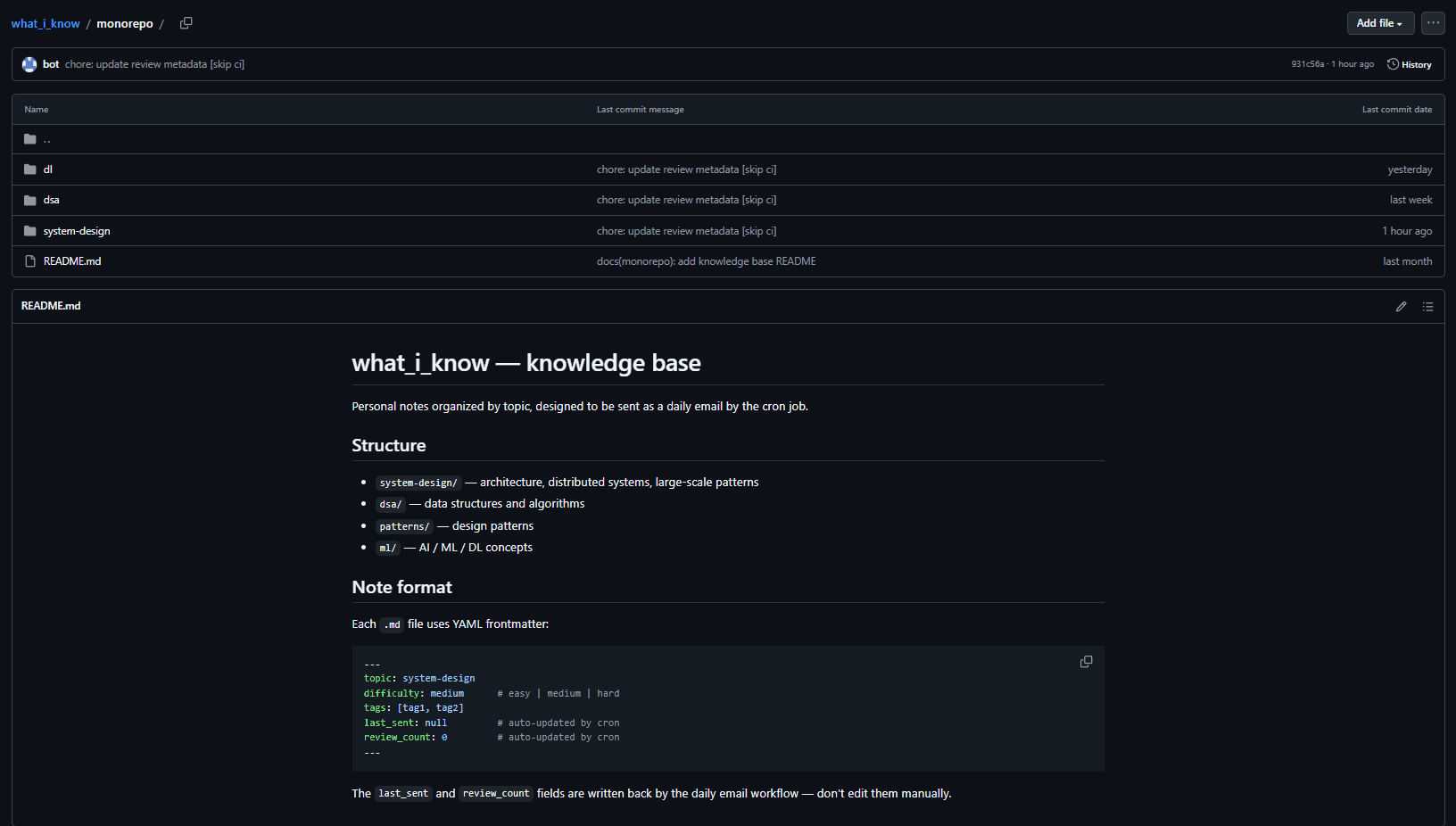Open the what_i_know repository link
The image size is (1456, 826).
[x=45, y=24]
